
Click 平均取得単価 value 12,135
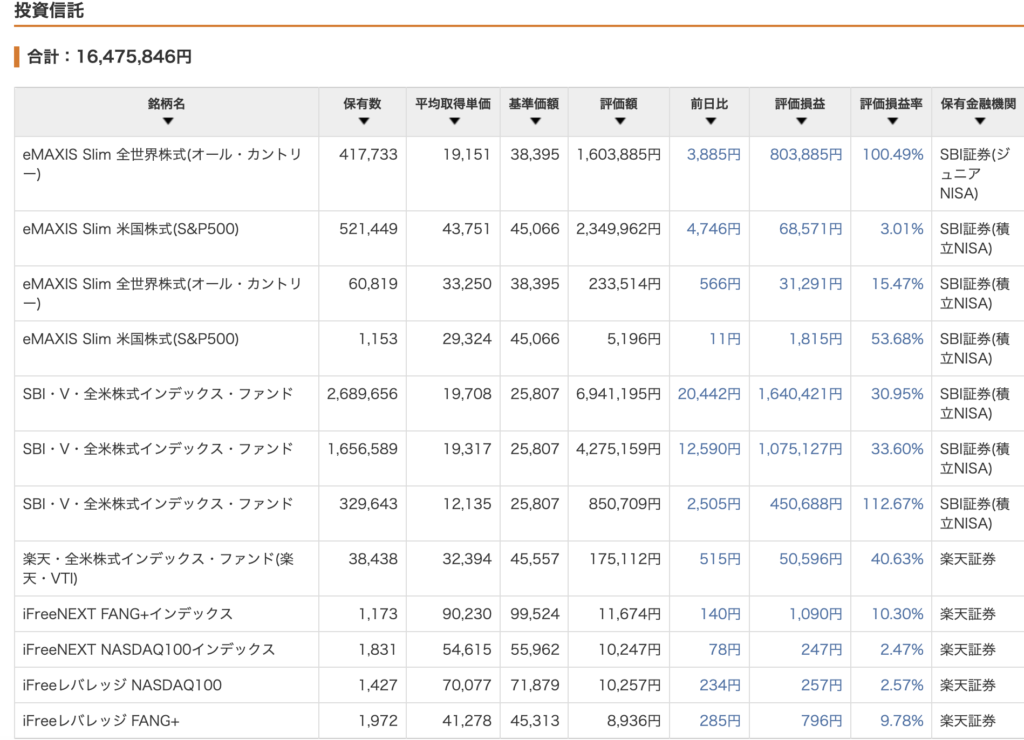[x=466, y=504]
